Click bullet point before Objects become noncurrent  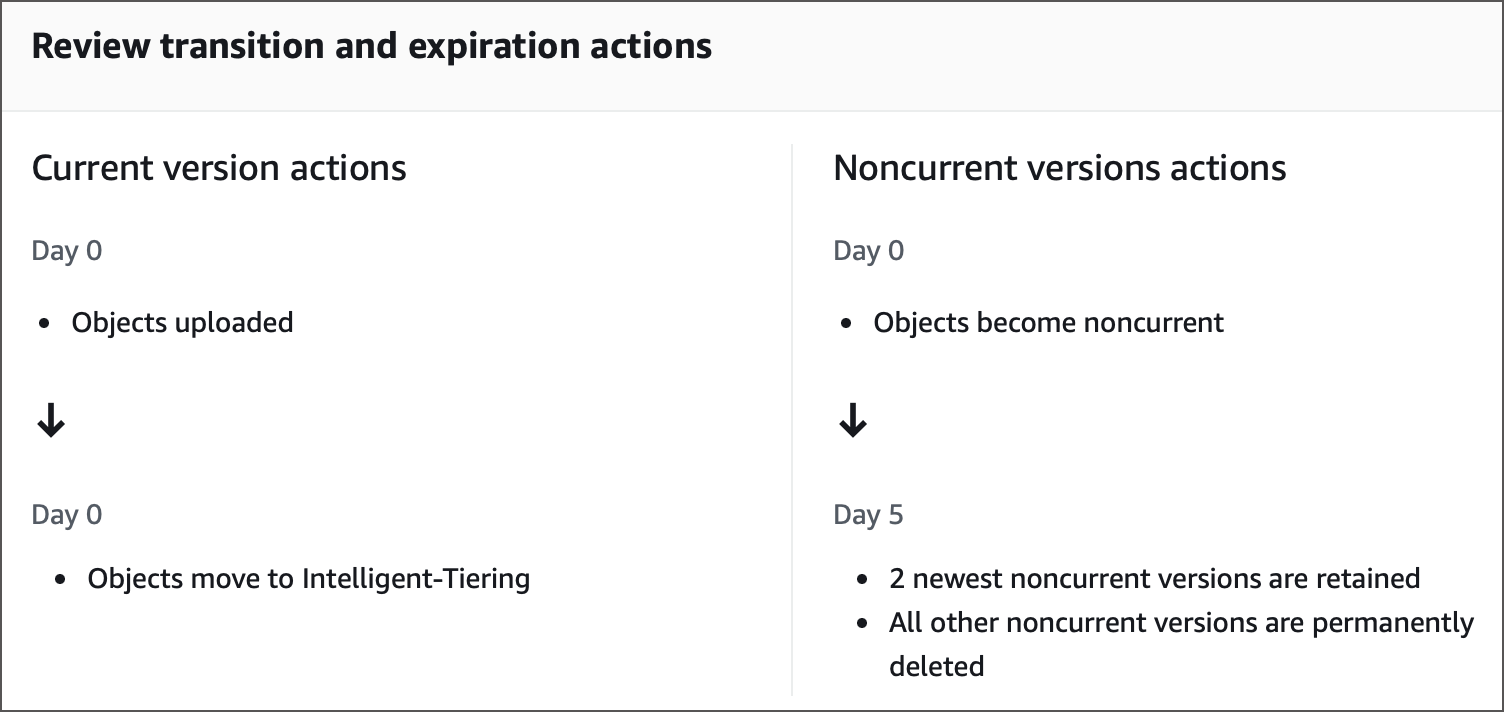pyautogui.click(x=847, y=324)
